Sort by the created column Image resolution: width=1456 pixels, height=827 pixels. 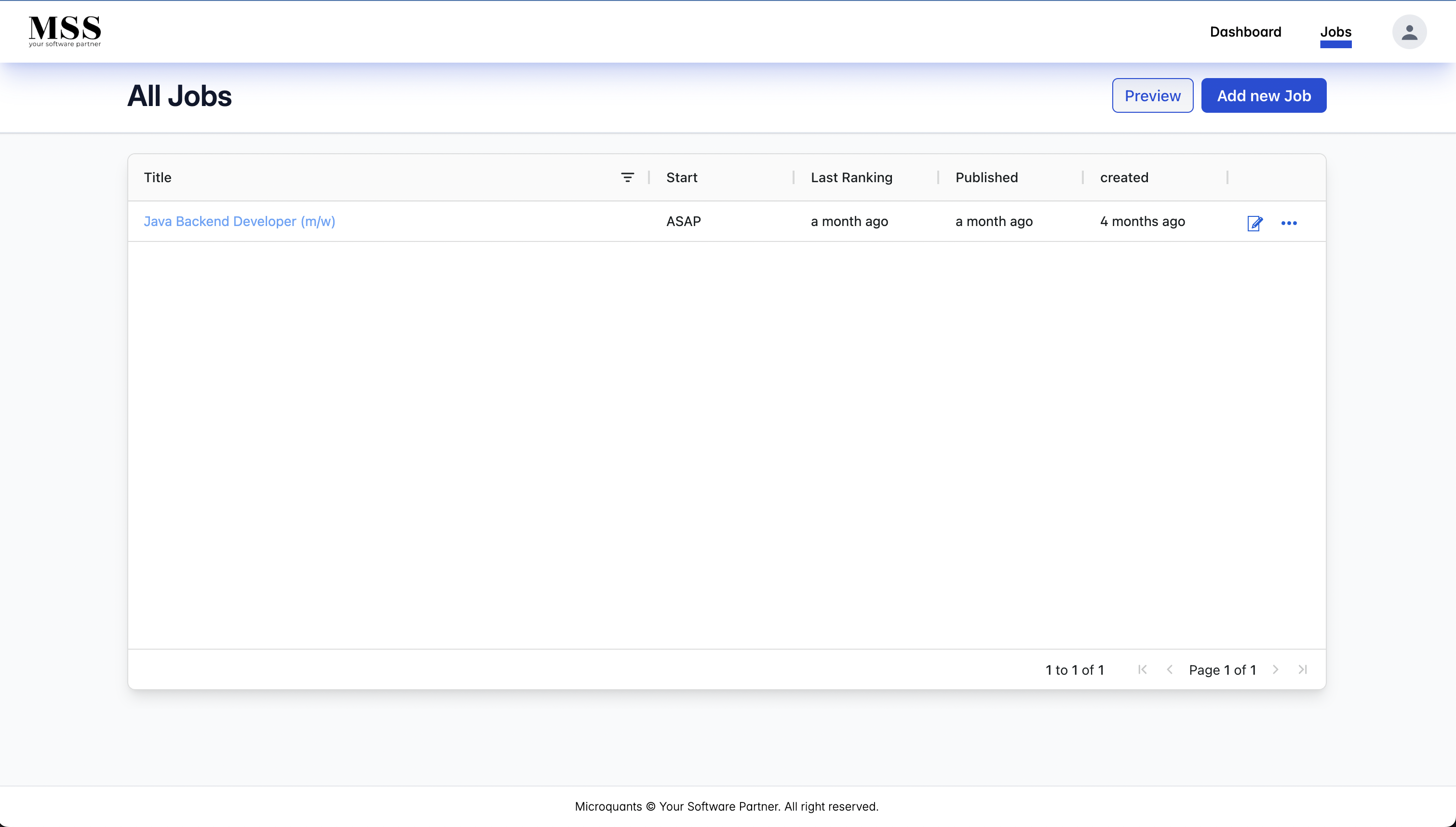[x=1125, y=177]
